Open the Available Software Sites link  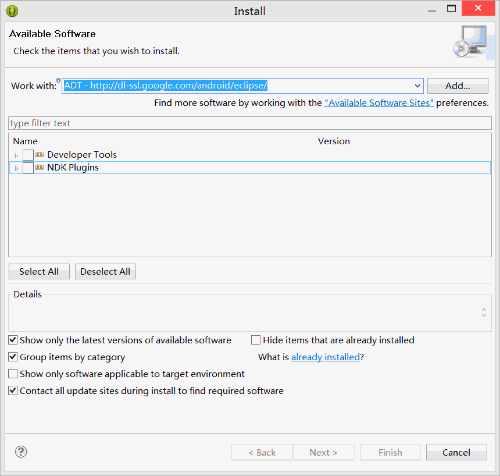click(379, 103)
